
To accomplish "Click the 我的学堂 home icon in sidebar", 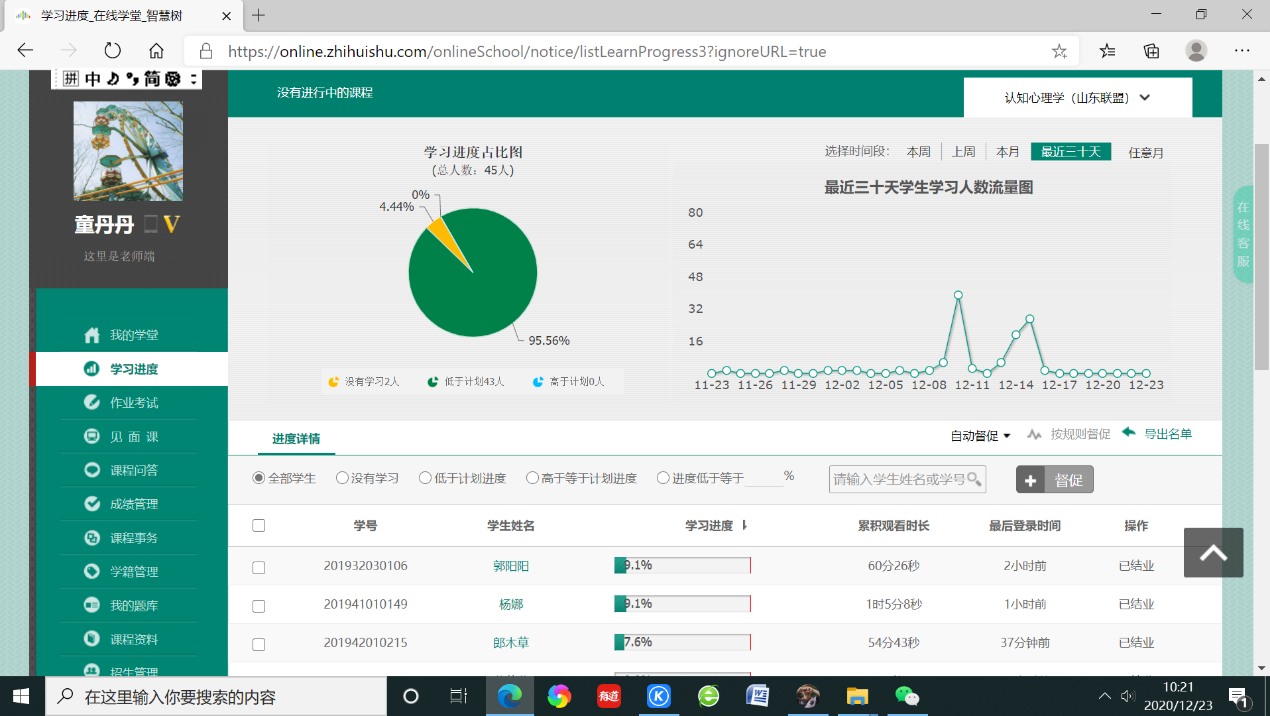I will pos(92,335).
